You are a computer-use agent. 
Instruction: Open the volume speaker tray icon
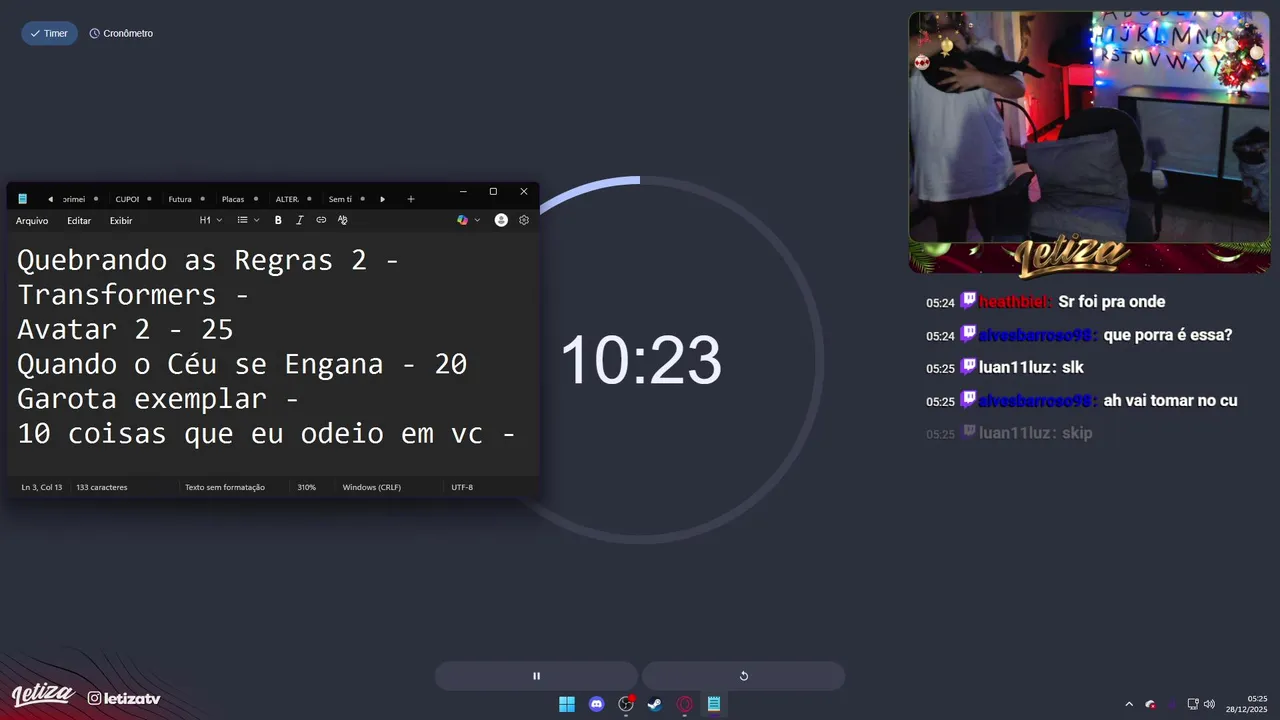click(1209, 704)
